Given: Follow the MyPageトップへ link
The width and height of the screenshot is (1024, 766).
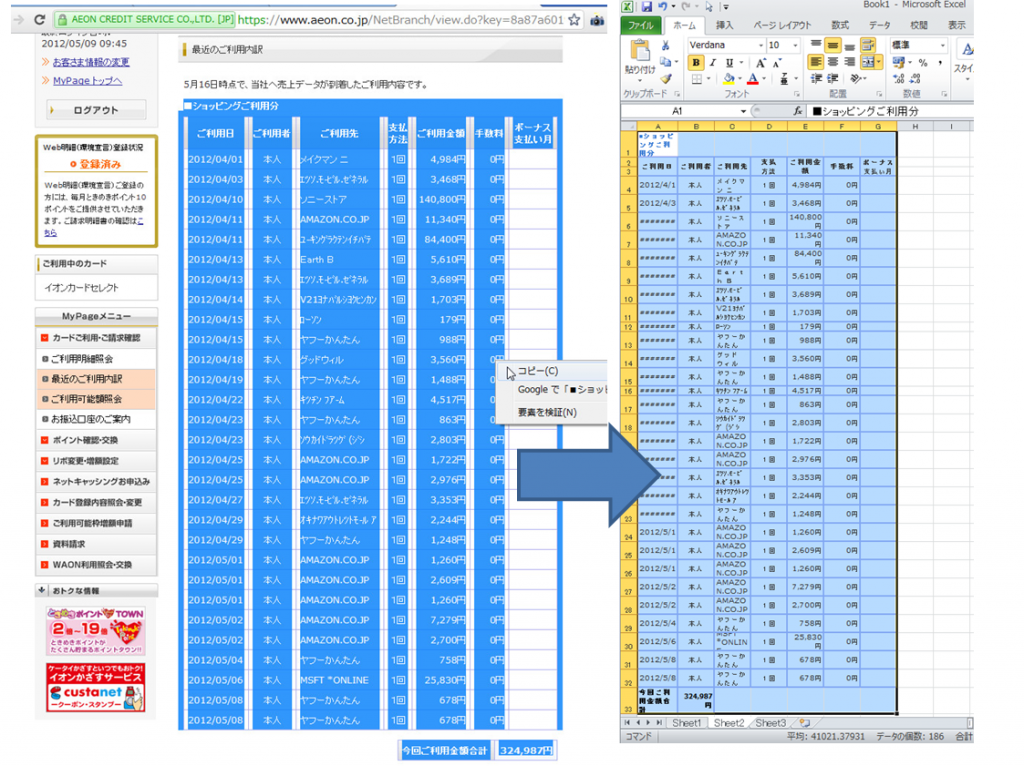Looking at the screenshot, I should 88,81.
